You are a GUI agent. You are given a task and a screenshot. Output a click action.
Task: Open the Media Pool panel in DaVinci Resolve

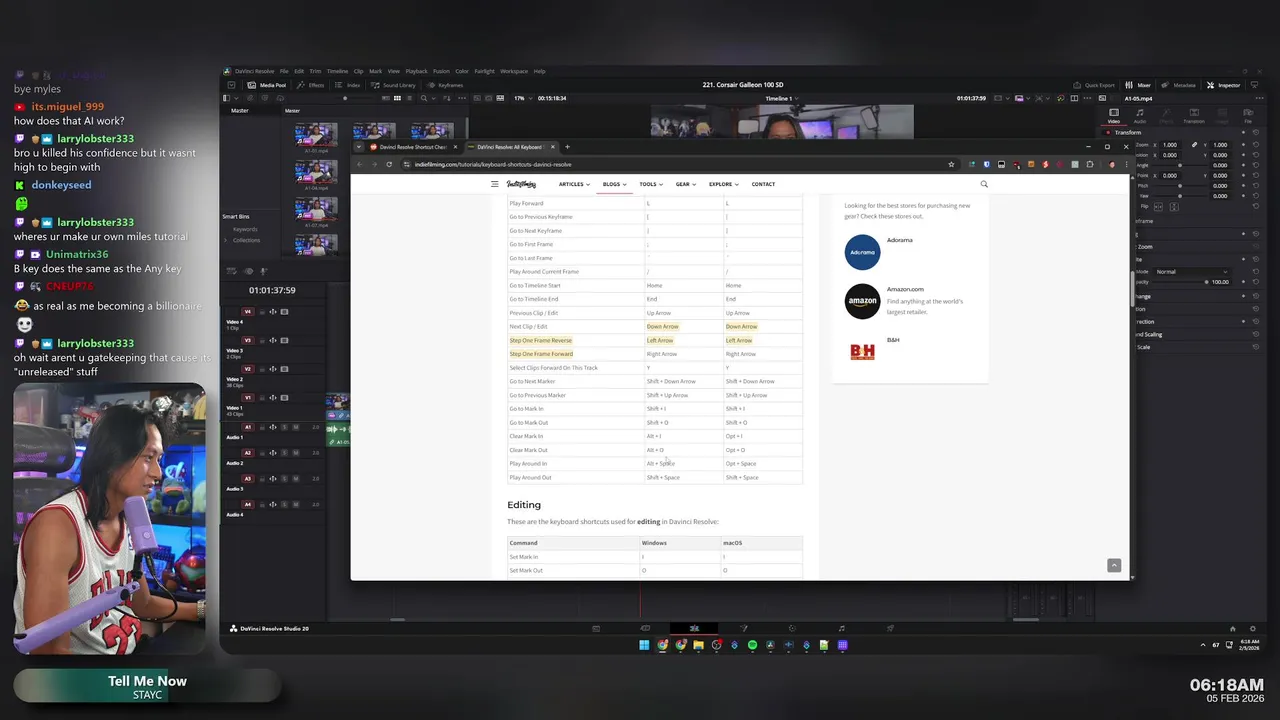267,85
